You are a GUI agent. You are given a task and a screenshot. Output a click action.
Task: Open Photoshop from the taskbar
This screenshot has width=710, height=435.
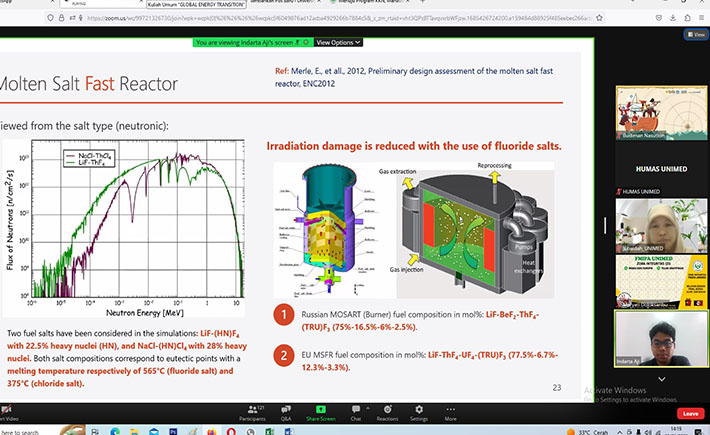click(x=173, y=431)
